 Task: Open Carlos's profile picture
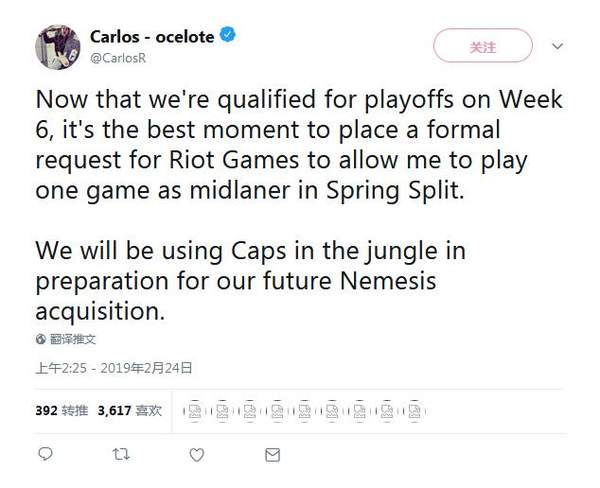click(58, 47)
